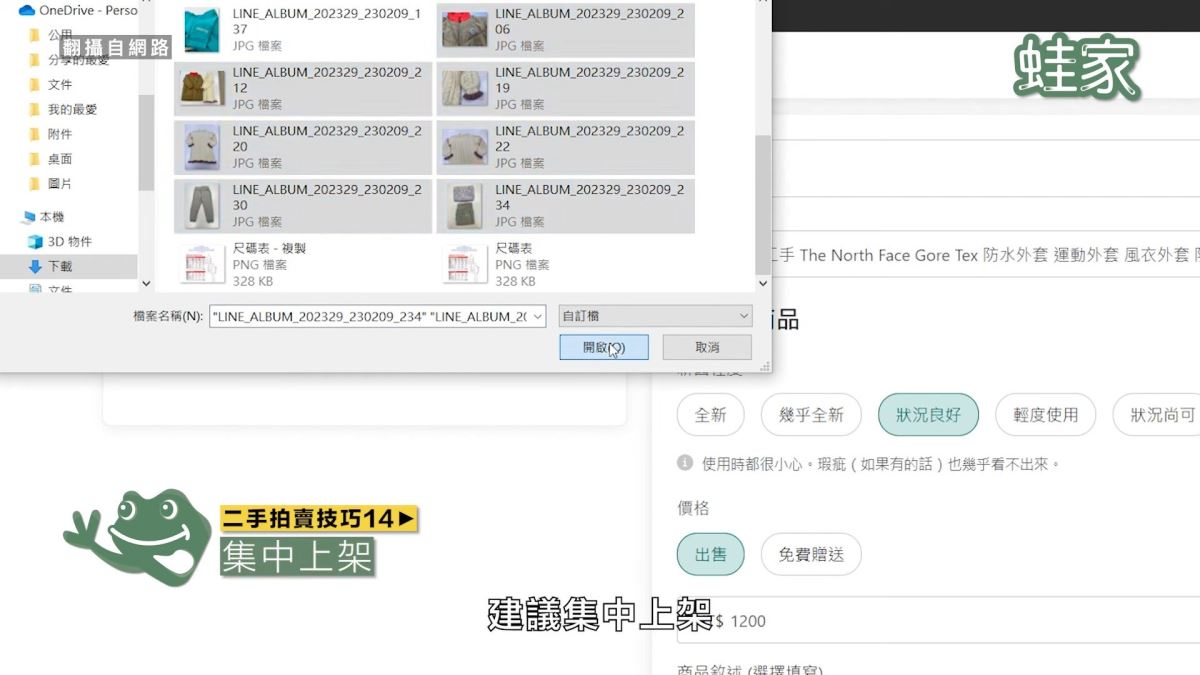Open the OneDrive cloud icon in sidebar

coord(27,10)
